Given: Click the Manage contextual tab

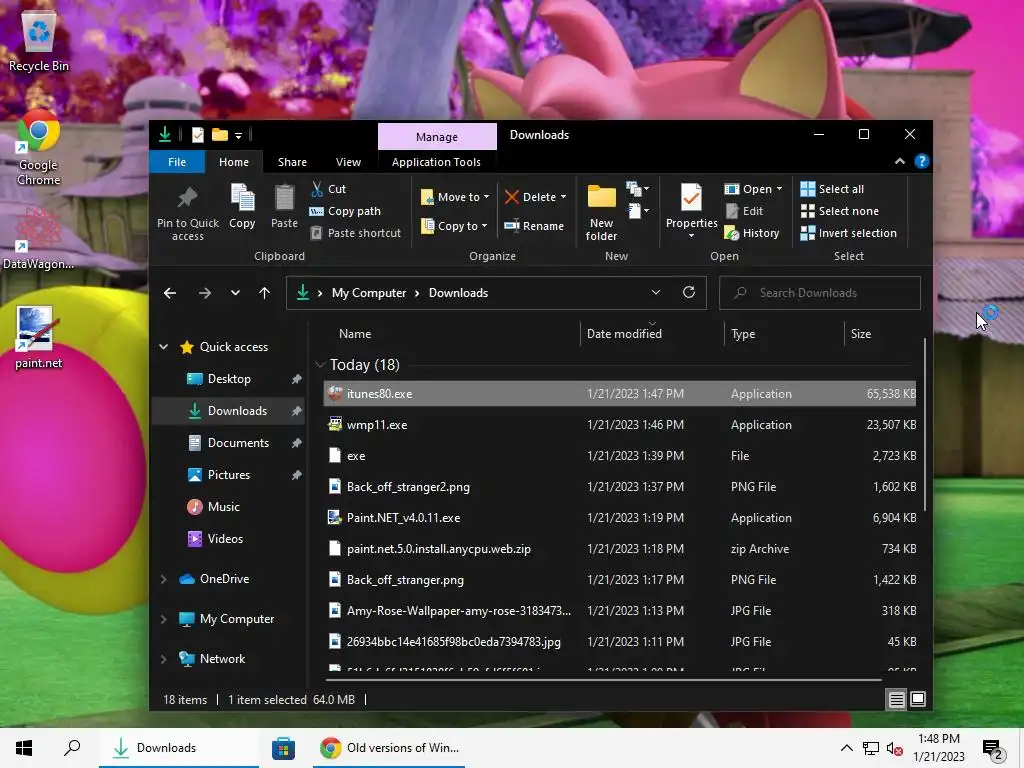Looking at the screenshot, I should click(x=437, y=137).
